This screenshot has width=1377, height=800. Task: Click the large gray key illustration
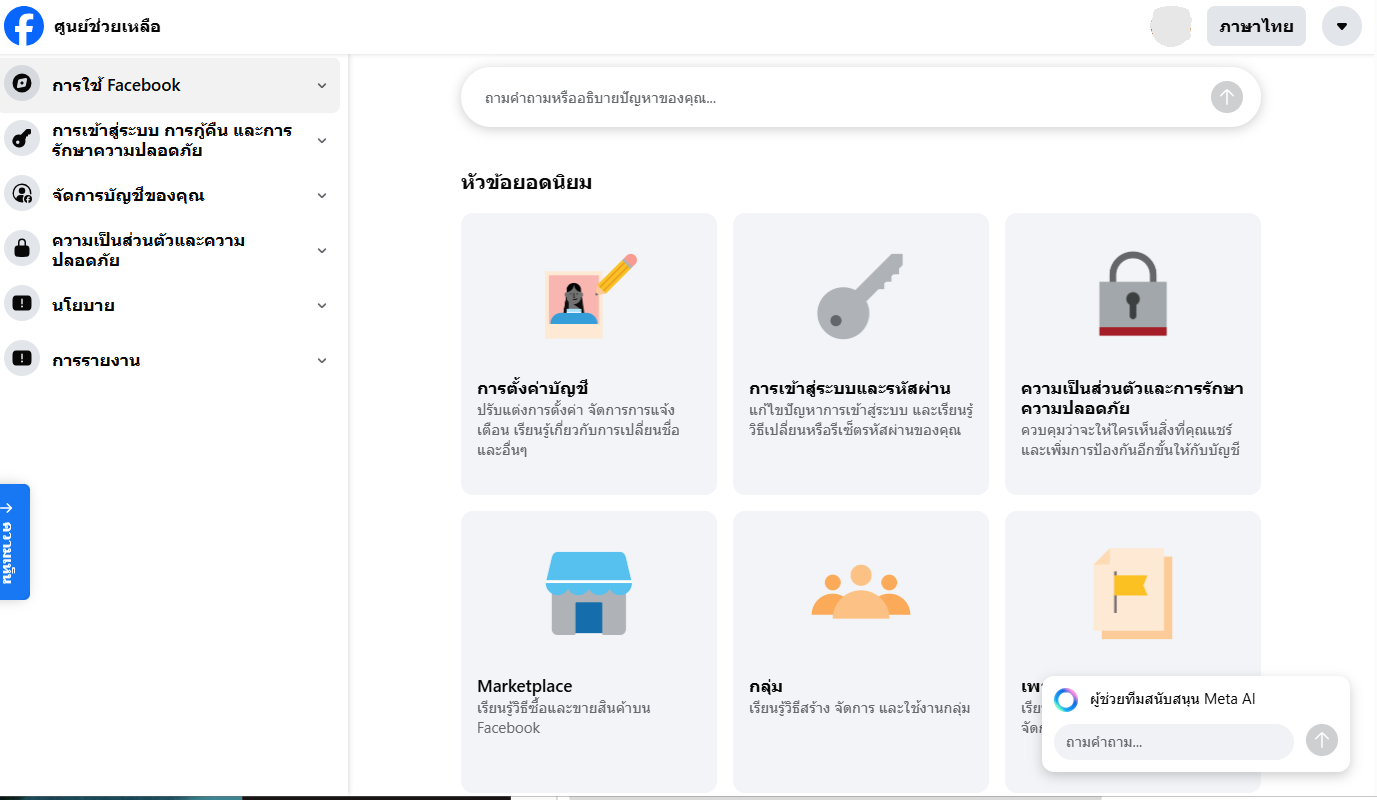point(860,295)
